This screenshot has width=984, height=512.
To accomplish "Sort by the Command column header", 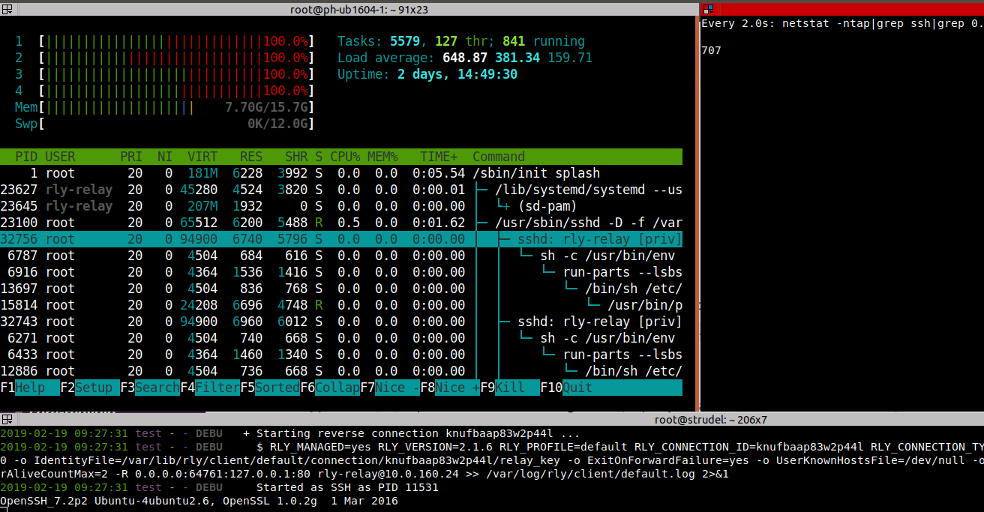I will coord(498,156).
